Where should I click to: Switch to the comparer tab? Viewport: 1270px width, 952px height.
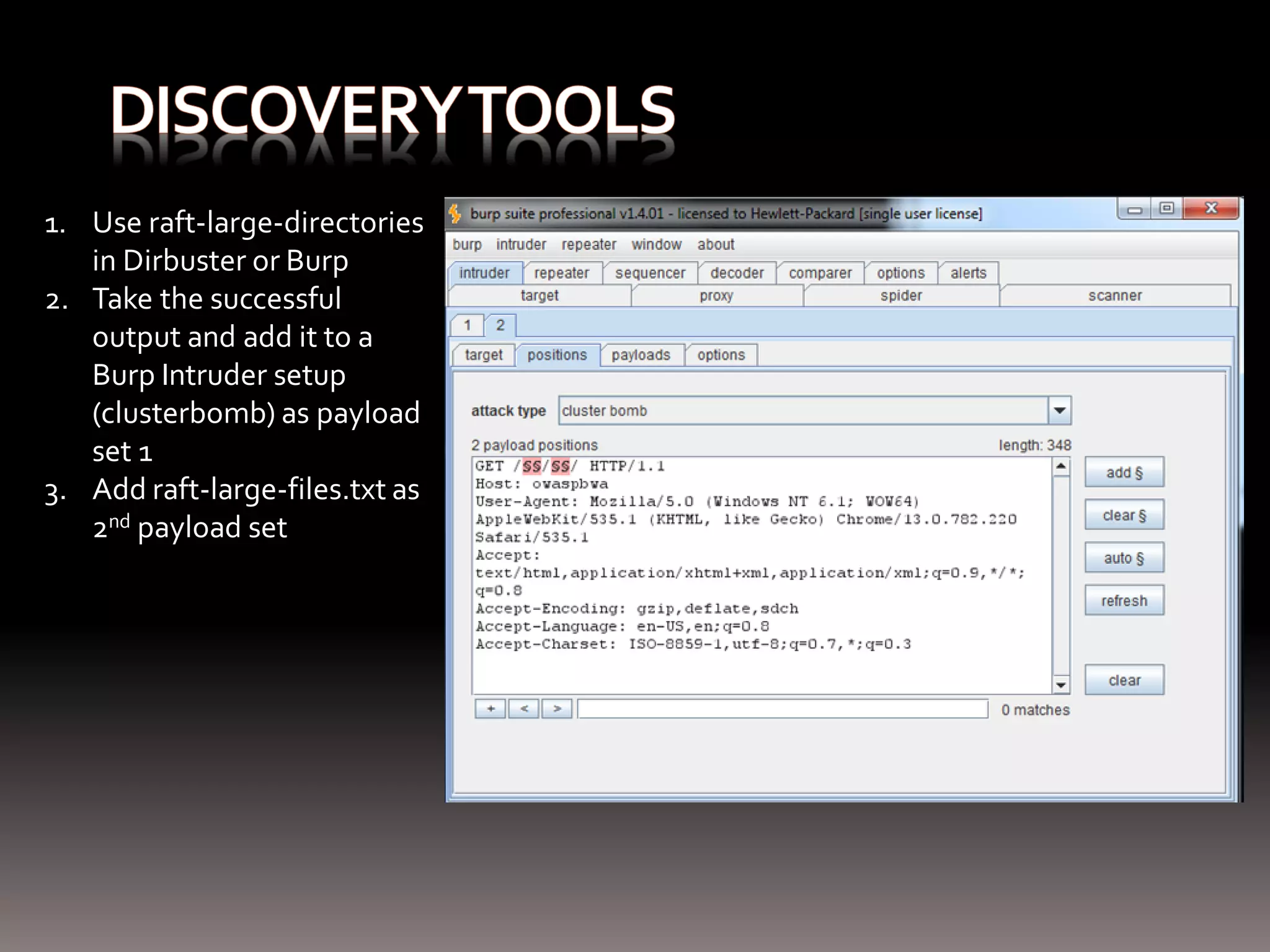coord(820,273)
